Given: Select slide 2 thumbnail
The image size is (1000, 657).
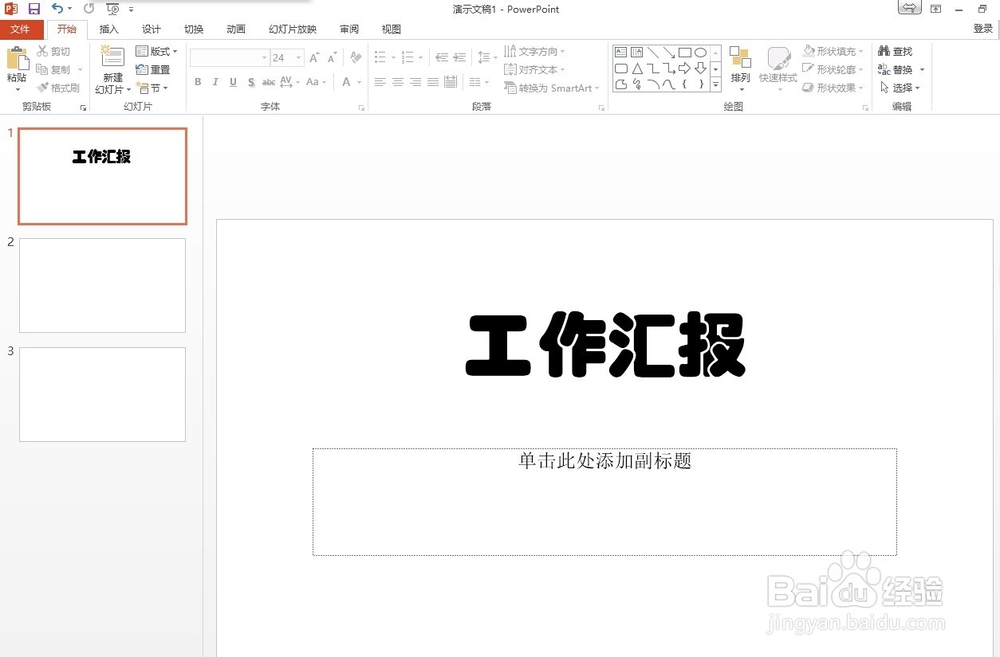Looking at the screenshot, I should pyautogui.click(x=102, y=285).
